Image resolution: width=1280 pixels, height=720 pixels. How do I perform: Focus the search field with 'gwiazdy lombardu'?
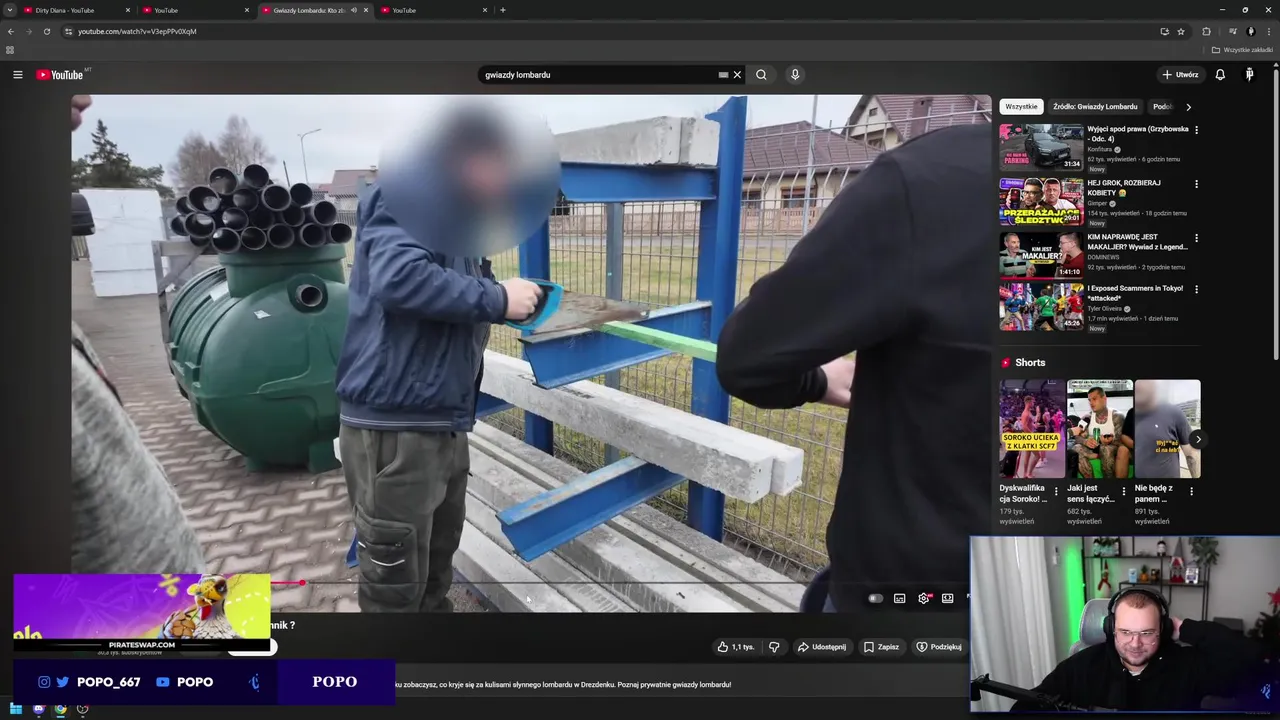click(598, 75)
